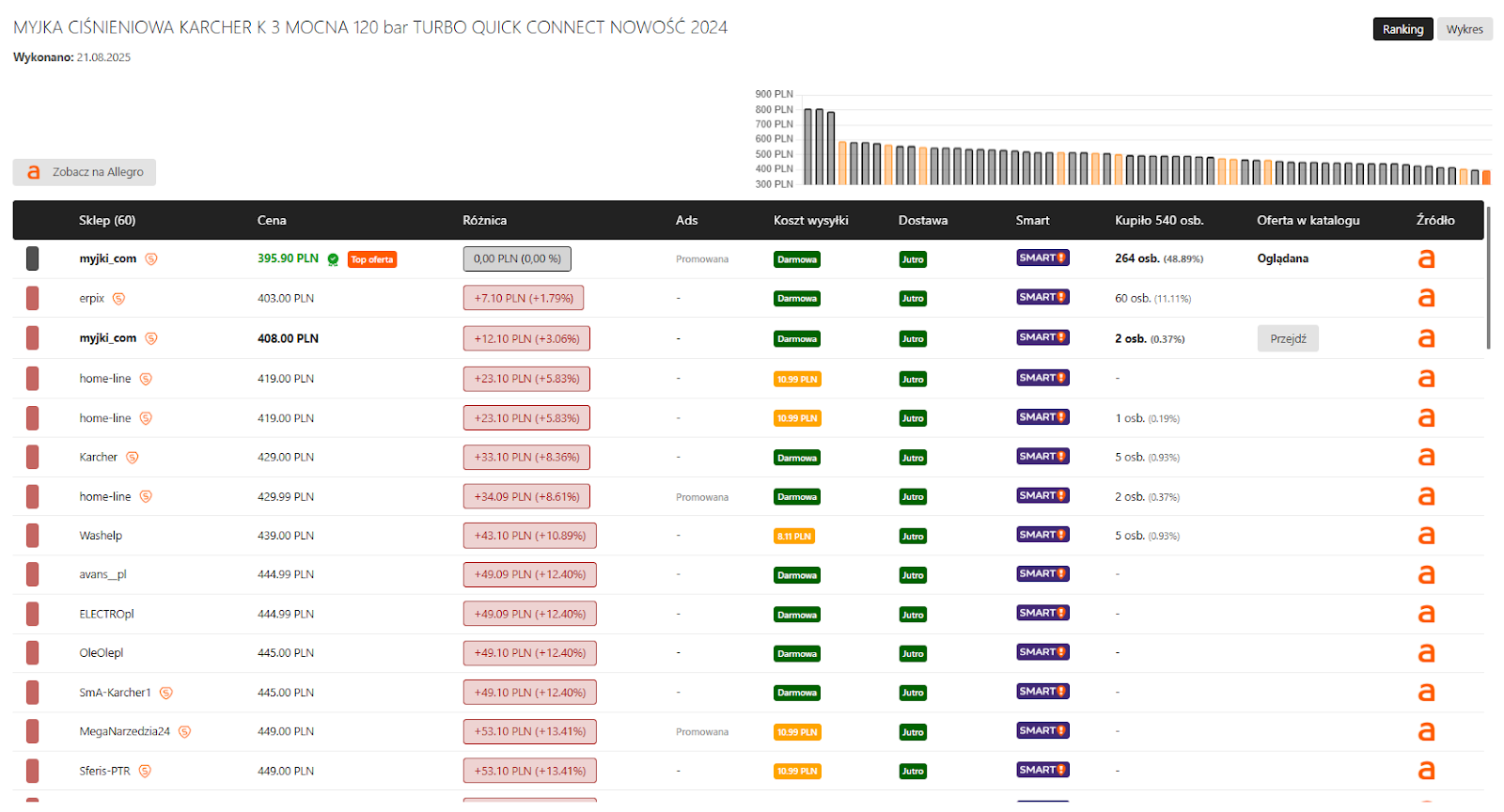The height and width of the screenshot is (812, 1504).
Task: Click Zobacz na Allegro button
Action: (x=85, y=172)
